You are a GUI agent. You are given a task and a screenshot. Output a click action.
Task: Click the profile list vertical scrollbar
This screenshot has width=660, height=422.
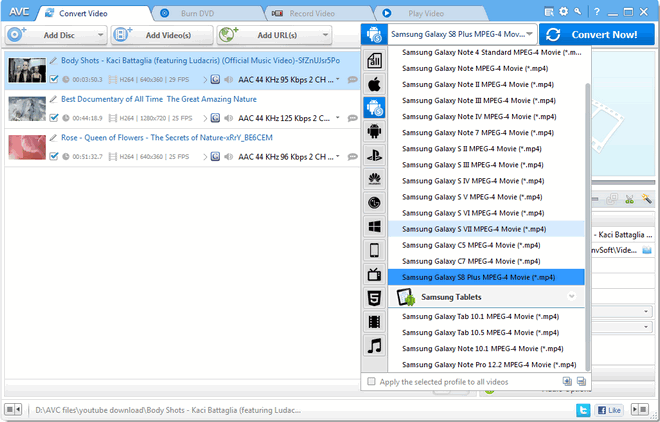pos(588,227)
